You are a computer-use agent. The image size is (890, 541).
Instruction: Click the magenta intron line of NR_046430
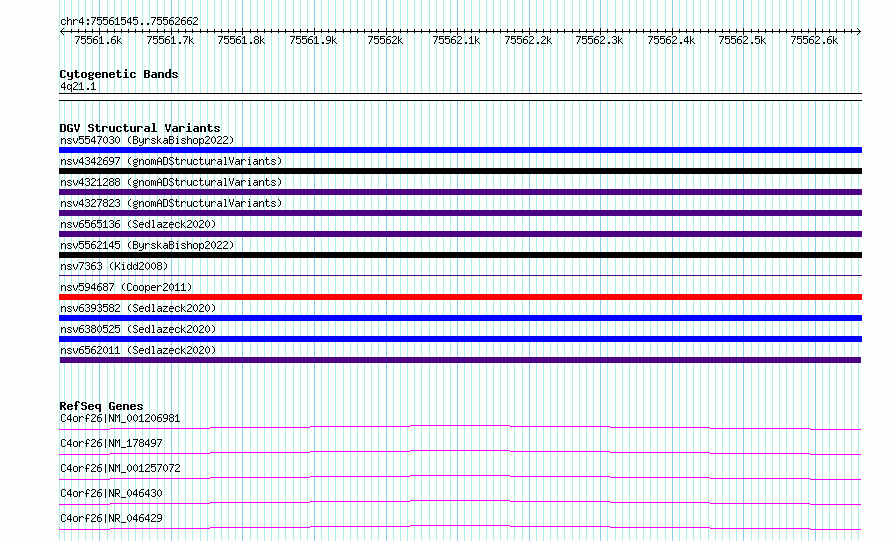coord(460,501)
